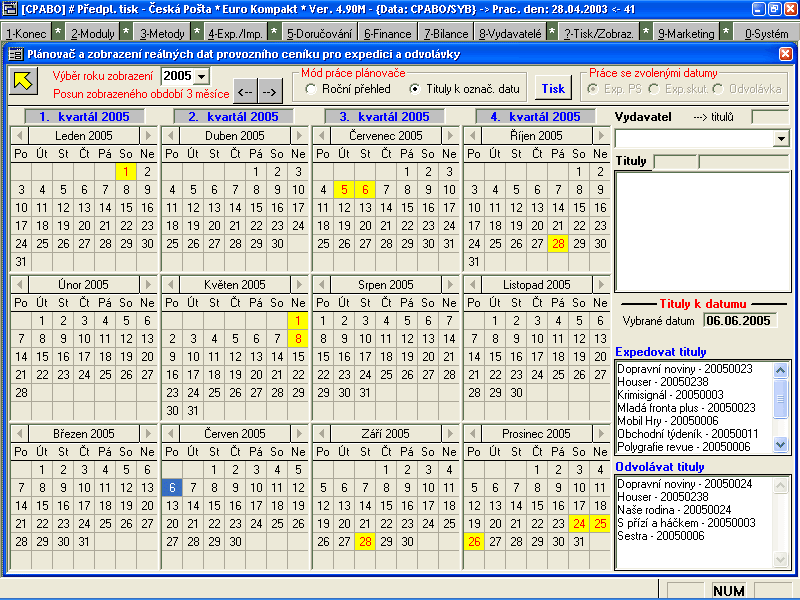Select the Roční přehled radio option
800x600 pixels.
312,89
